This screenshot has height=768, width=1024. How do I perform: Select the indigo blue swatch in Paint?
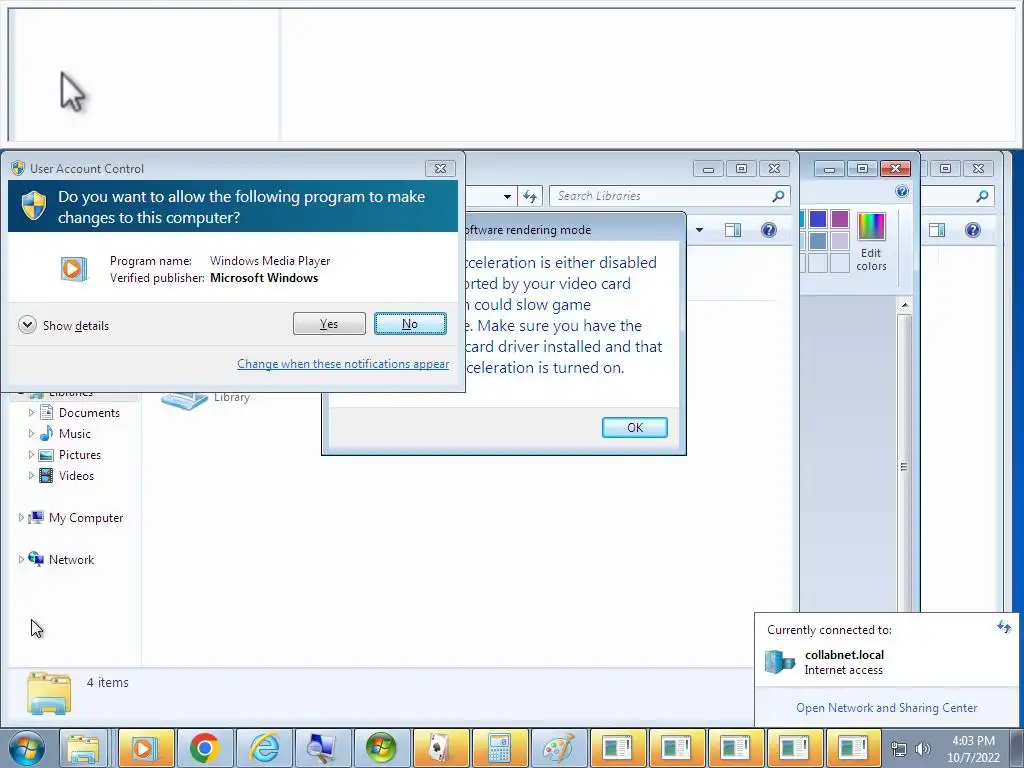(818, 219)
